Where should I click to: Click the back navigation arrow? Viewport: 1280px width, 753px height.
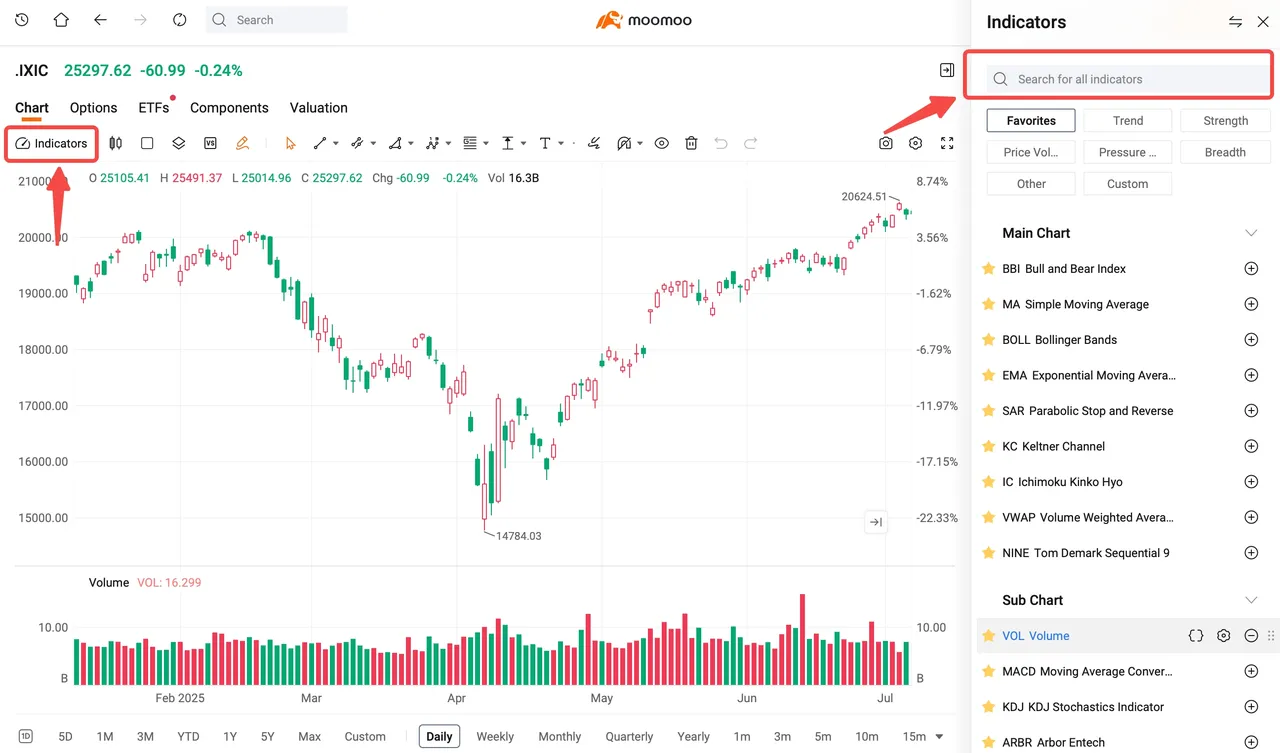[100, 20]
